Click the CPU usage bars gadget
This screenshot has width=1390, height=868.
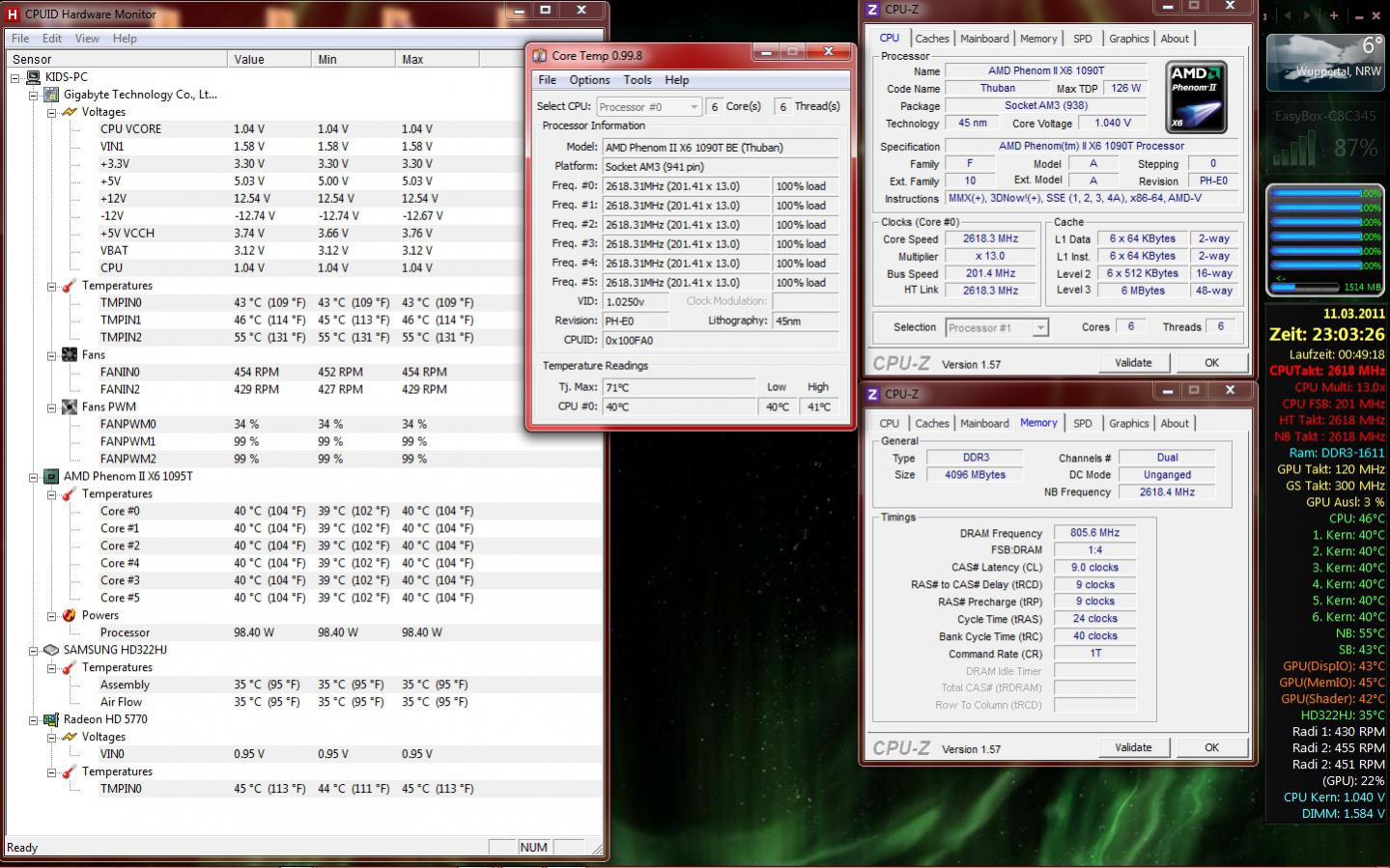(x=1325, y=230)
